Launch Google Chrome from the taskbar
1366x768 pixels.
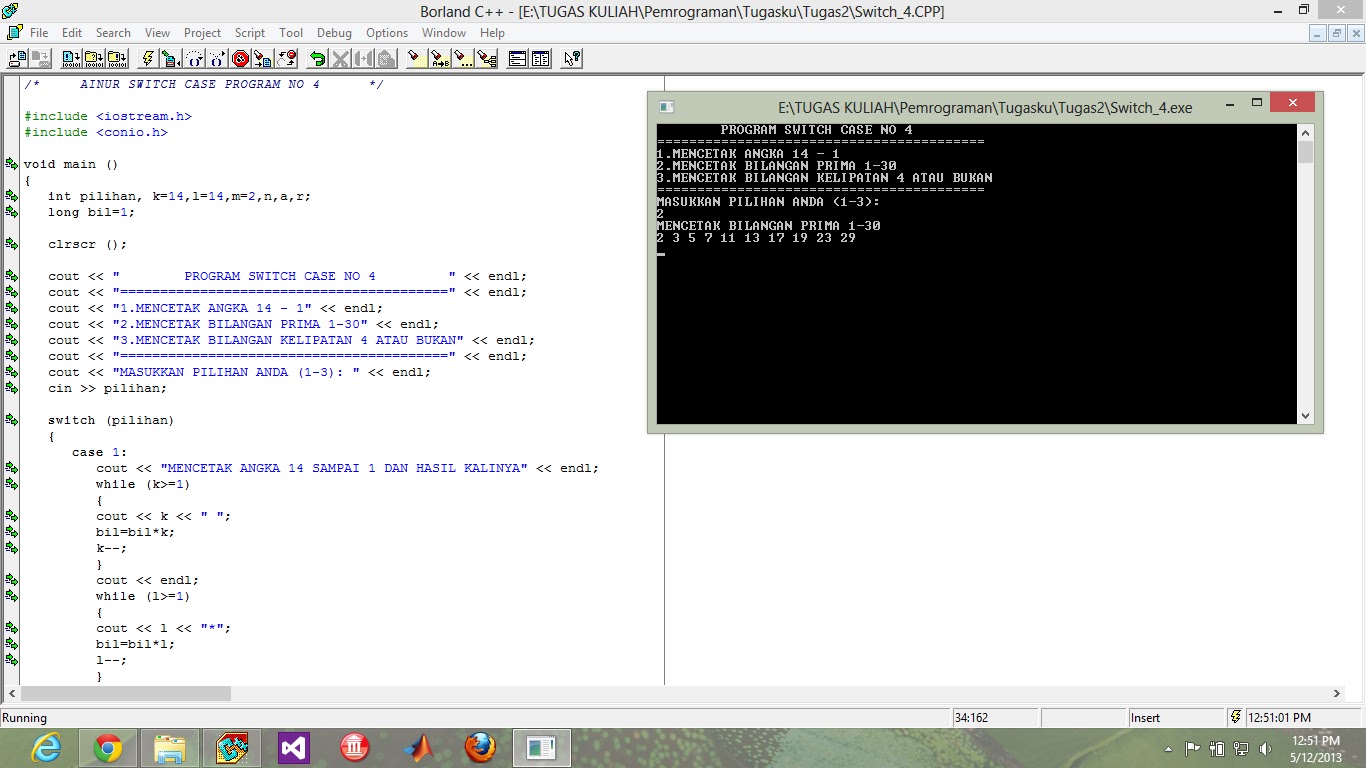pyautogui.click(x=107, y=747)
